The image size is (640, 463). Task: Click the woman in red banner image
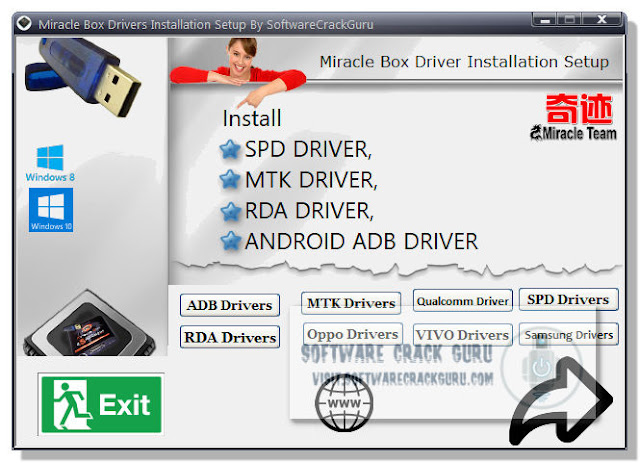(x=238, y=72)
